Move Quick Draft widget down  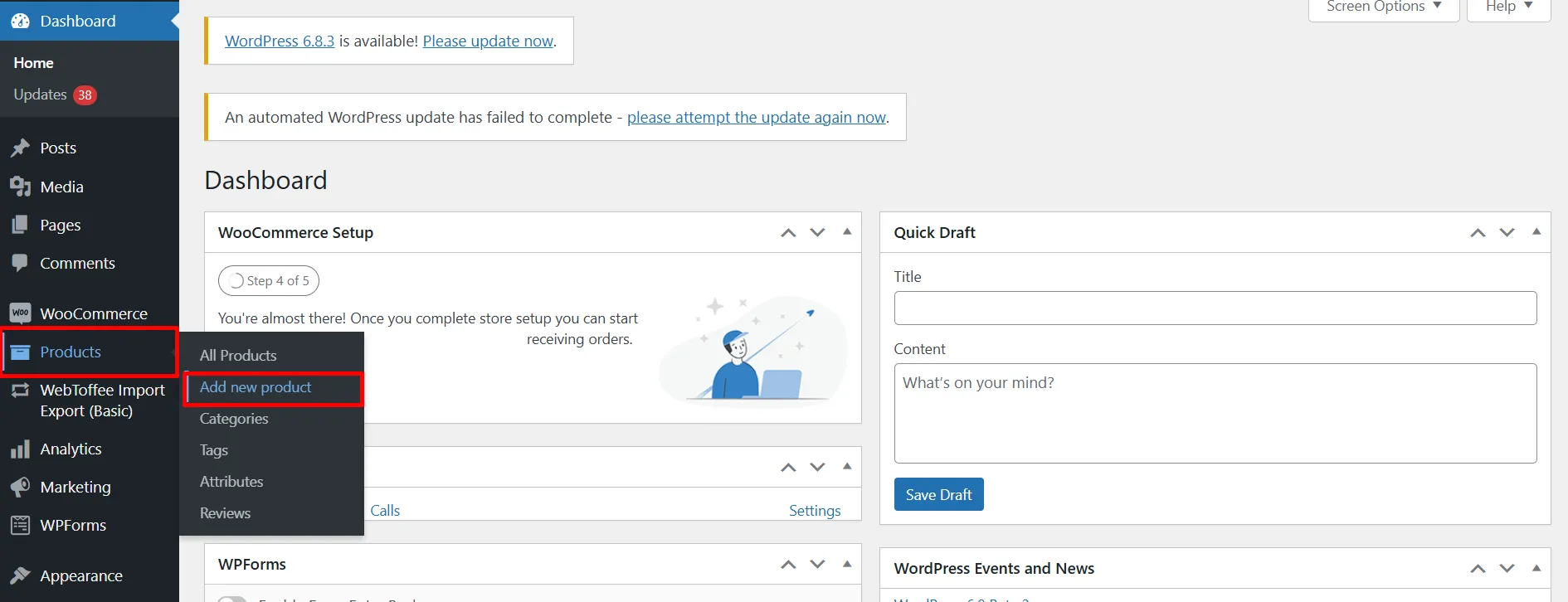pos(1507,233)
